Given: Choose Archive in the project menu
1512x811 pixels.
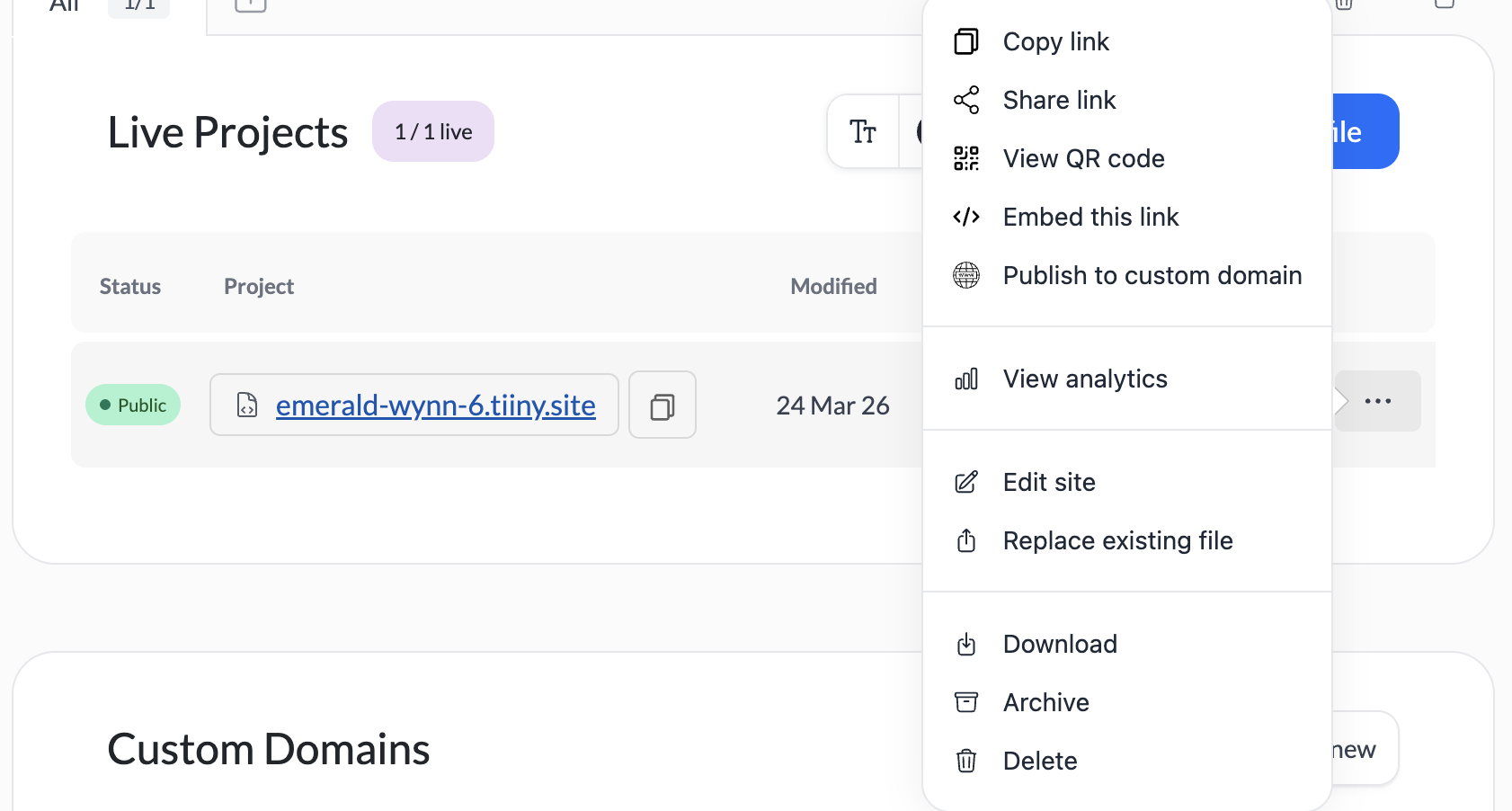Looking at the screenshot, I should [x=1045, y=702].
